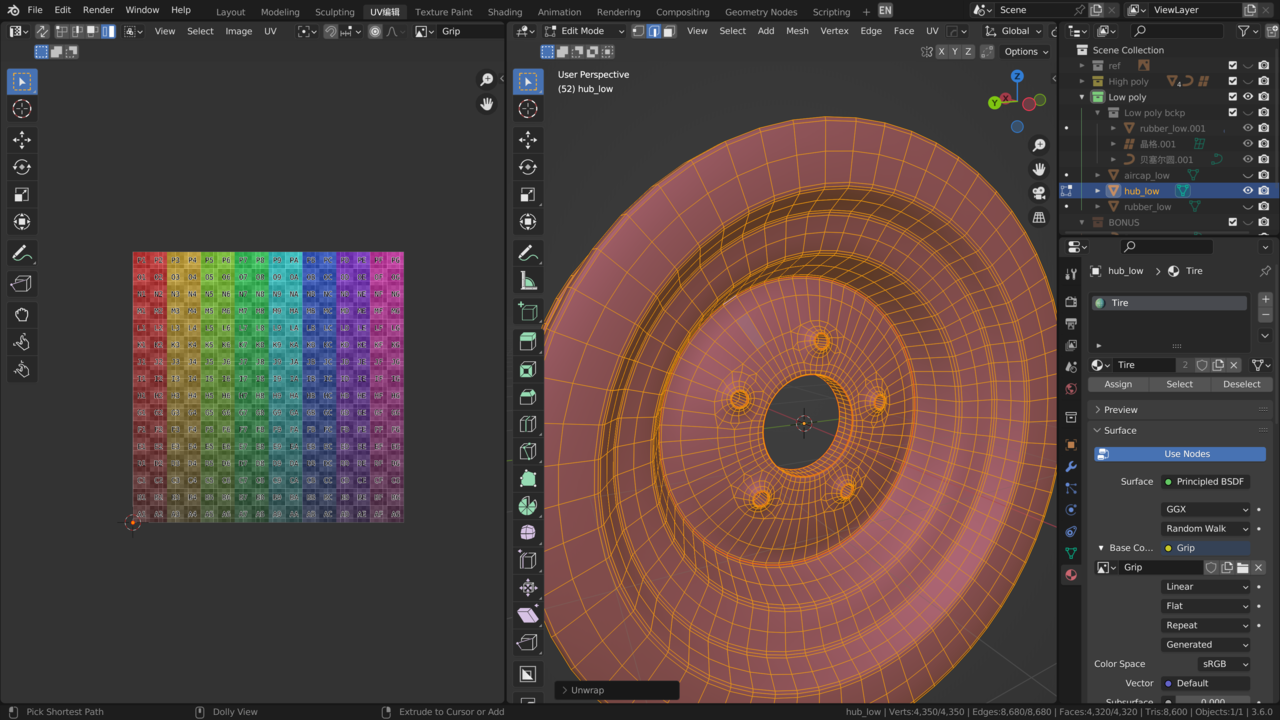Select the Tire material slot
This screenshot has height=720, width=1280.
coord(1171,303)
